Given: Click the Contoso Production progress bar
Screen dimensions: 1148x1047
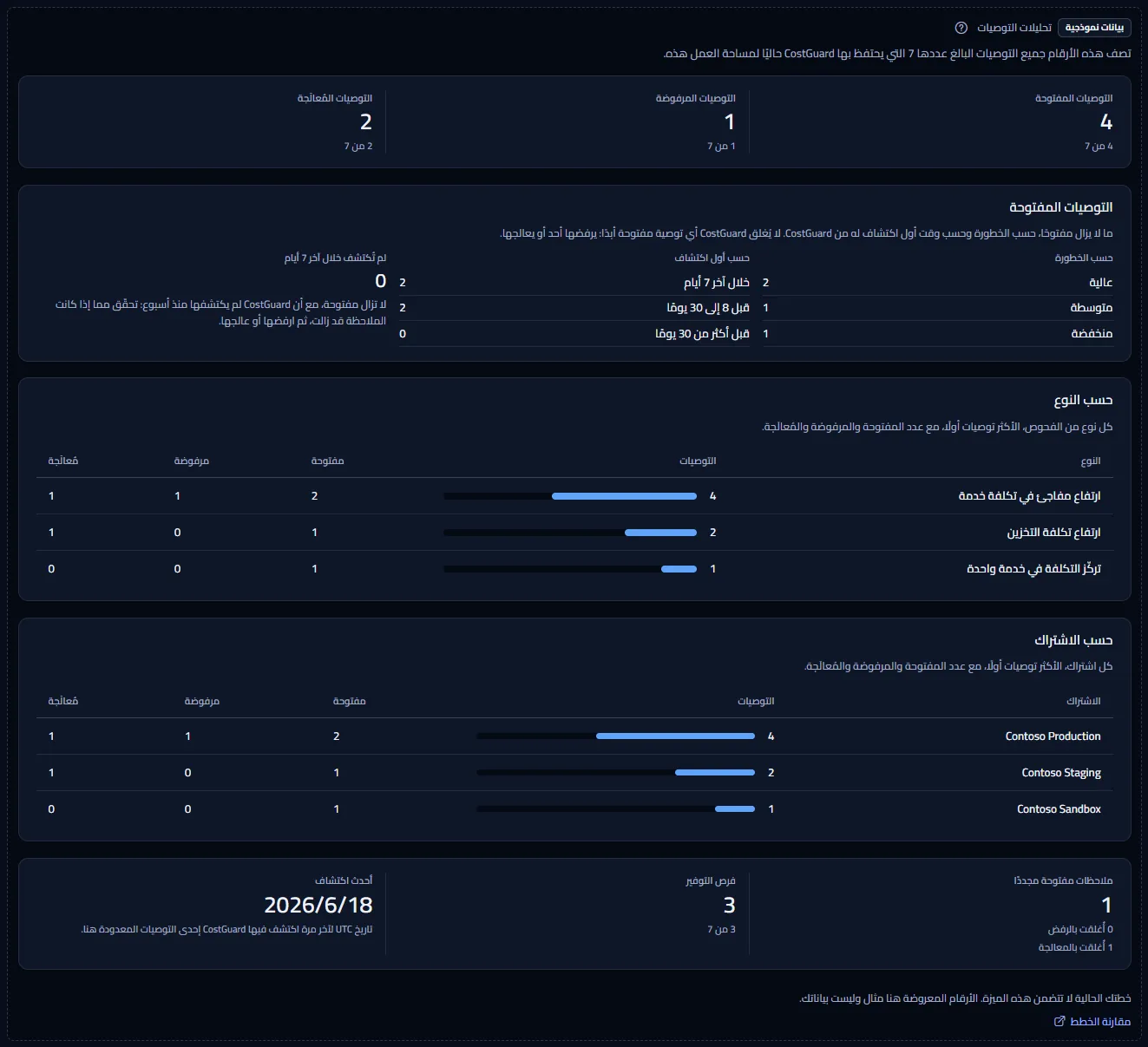Looking at the screenshot, I should tap(615, 736).
